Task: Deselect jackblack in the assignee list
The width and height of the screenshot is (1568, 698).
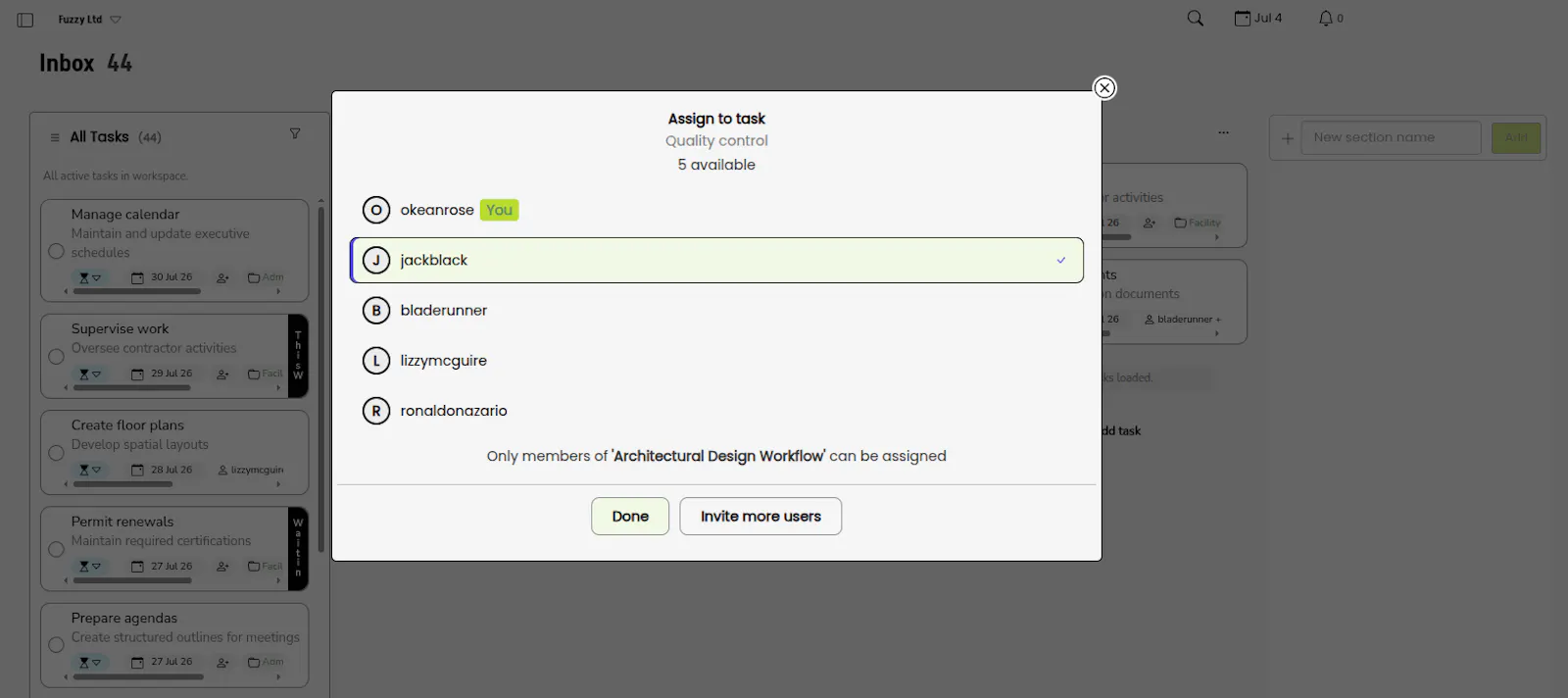Action: pos(716,260)
